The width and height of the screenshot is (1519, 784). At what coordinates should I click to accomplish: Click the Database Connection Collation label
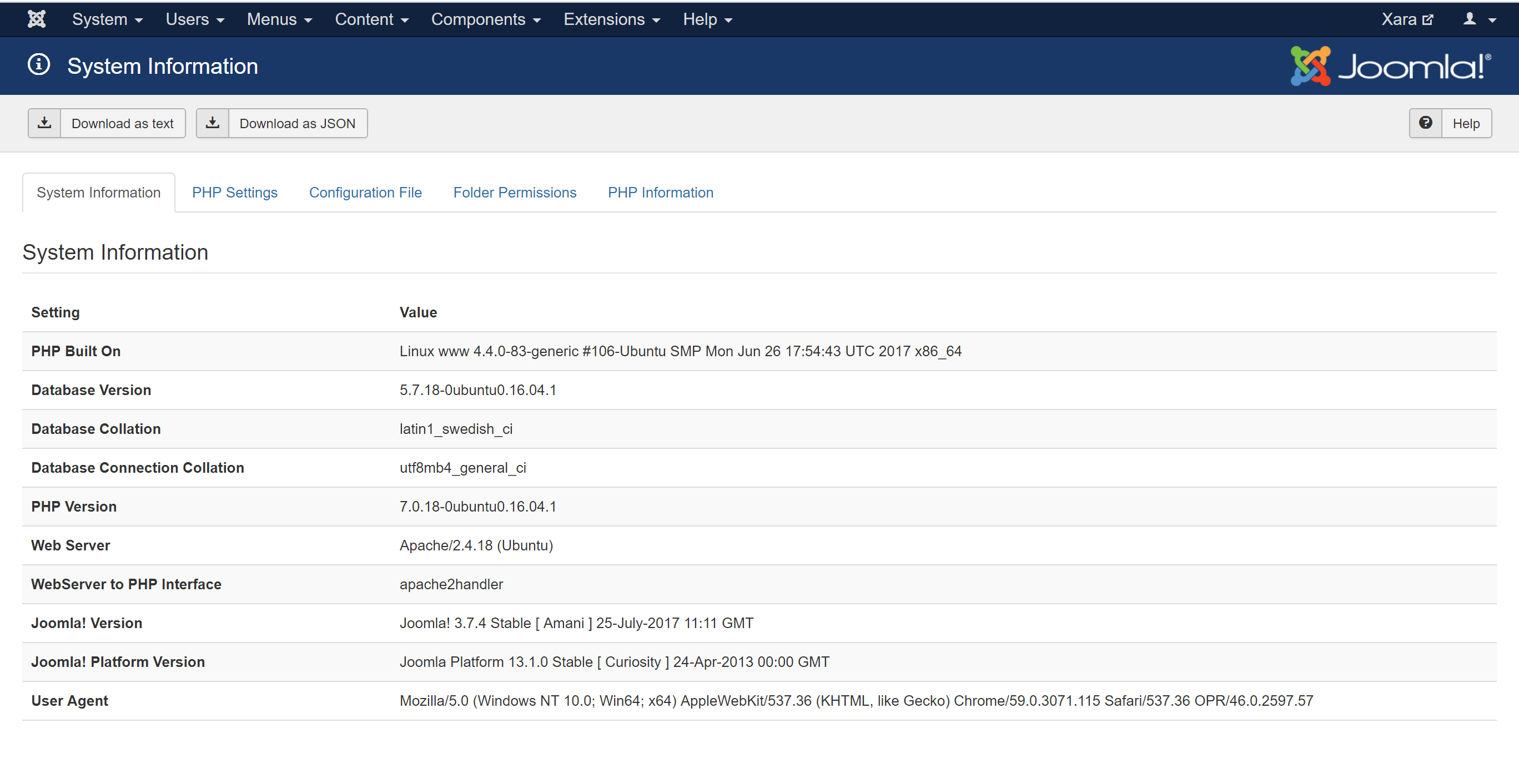(x=137, y=468)
